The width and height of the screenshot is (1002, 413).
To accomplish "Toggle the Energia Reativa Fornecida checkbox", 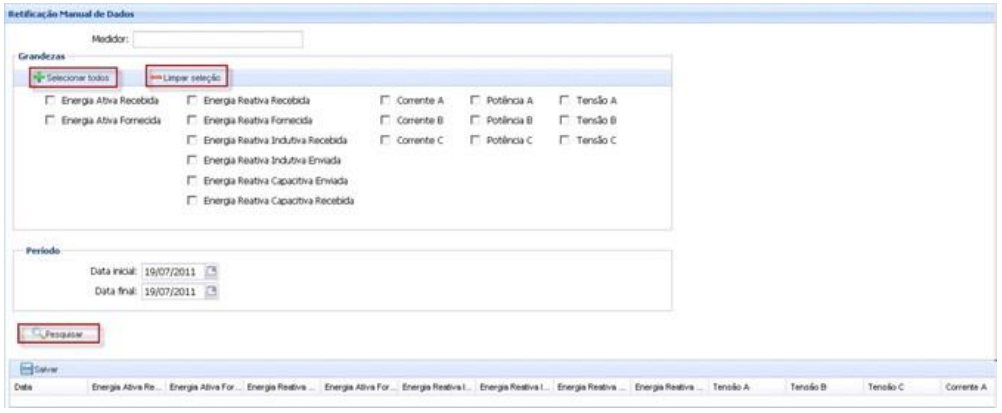I will tap(192, 120).
